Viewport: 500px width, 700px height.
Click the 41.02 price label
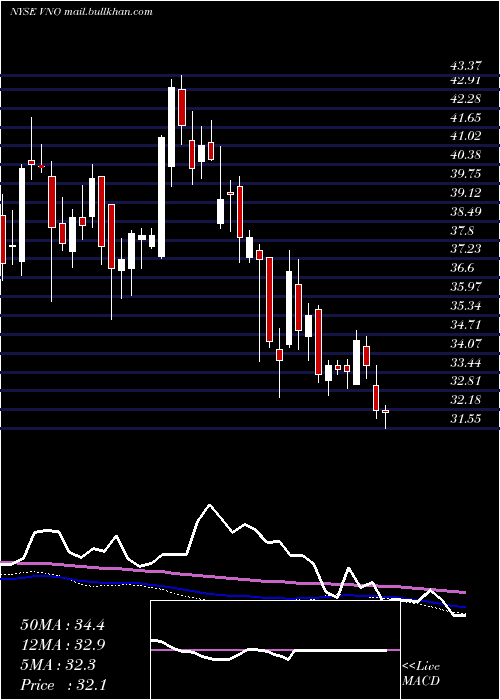tap(466, 136)
